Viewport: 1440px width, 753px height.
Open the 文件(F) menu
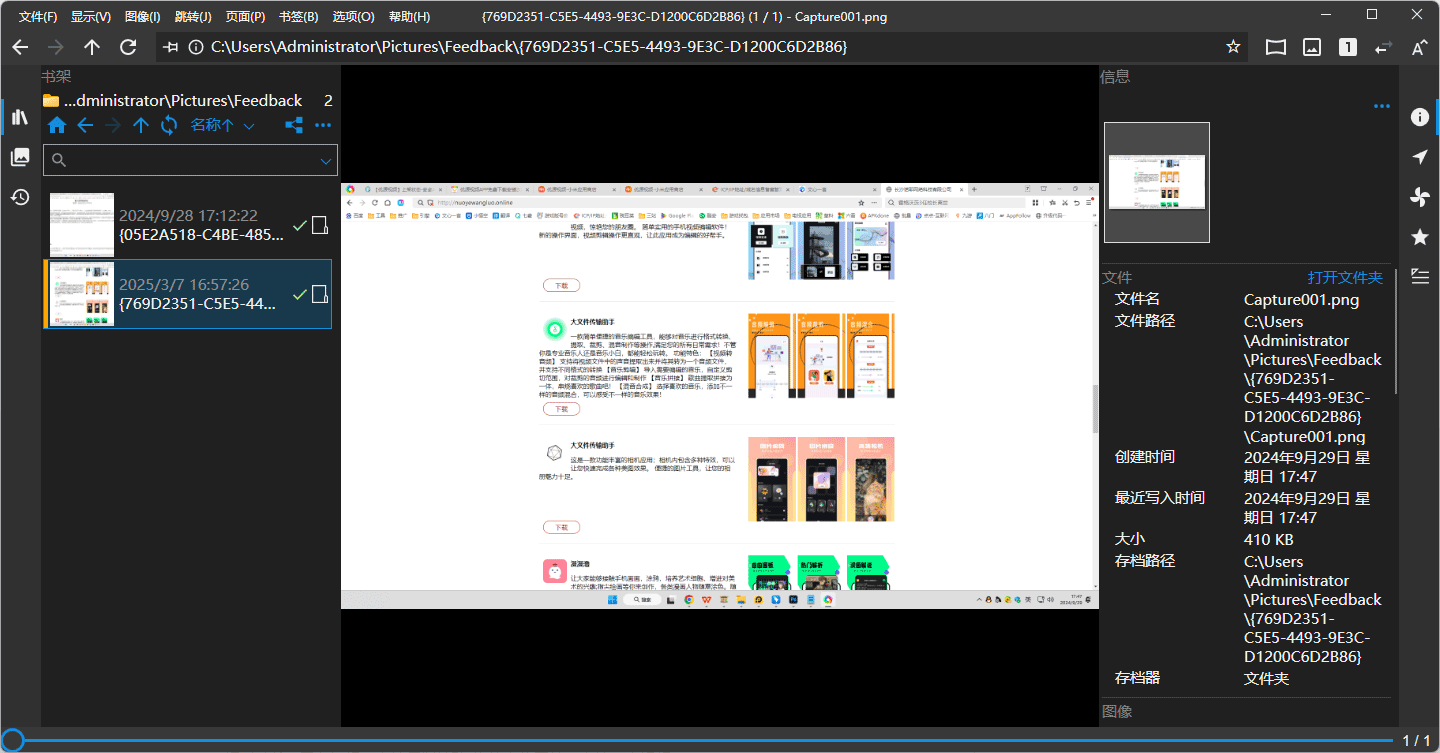(38, 17)
